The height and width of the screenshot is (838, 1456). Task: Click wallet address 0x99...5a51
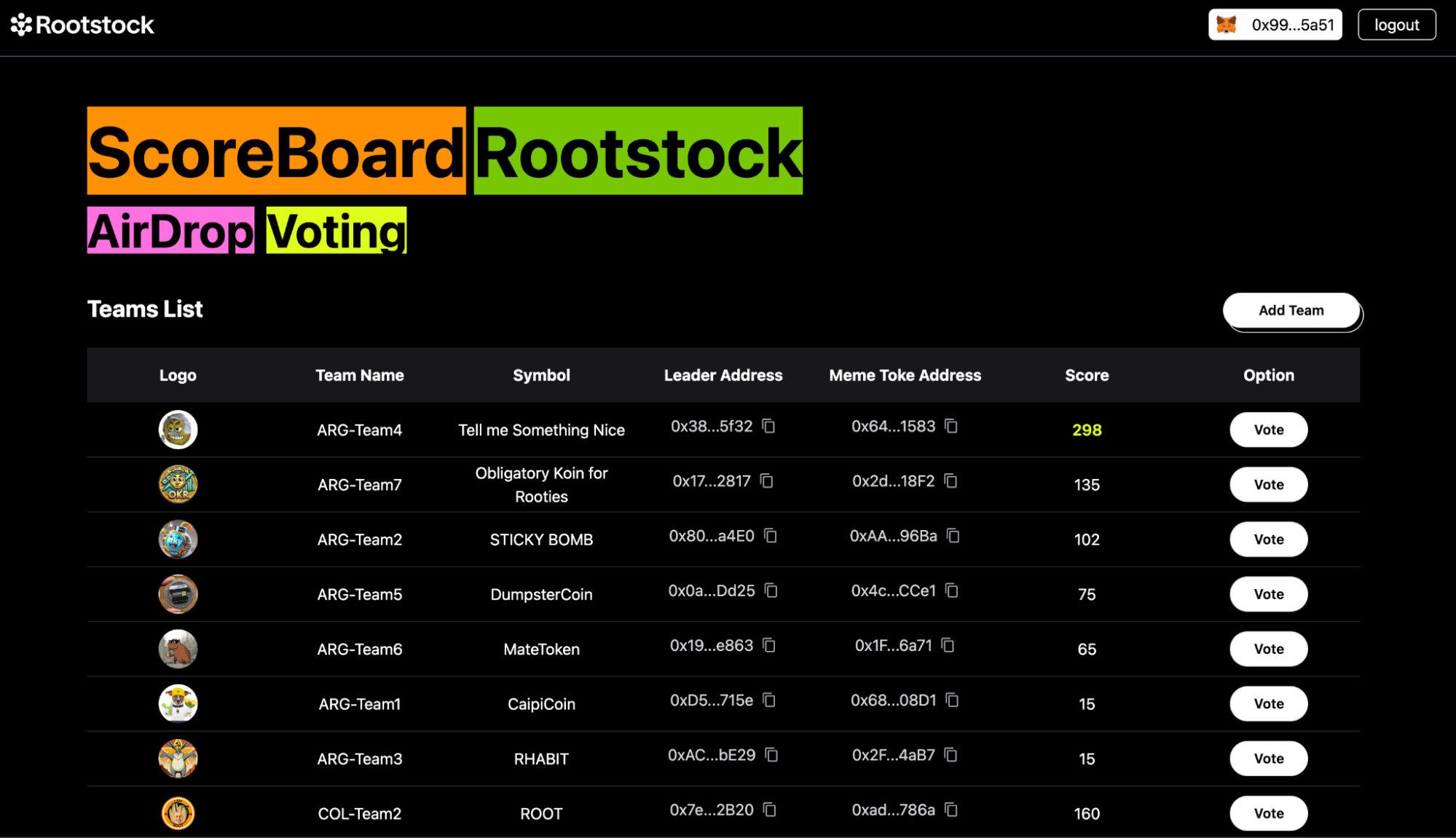click(x=1292, y=25)
